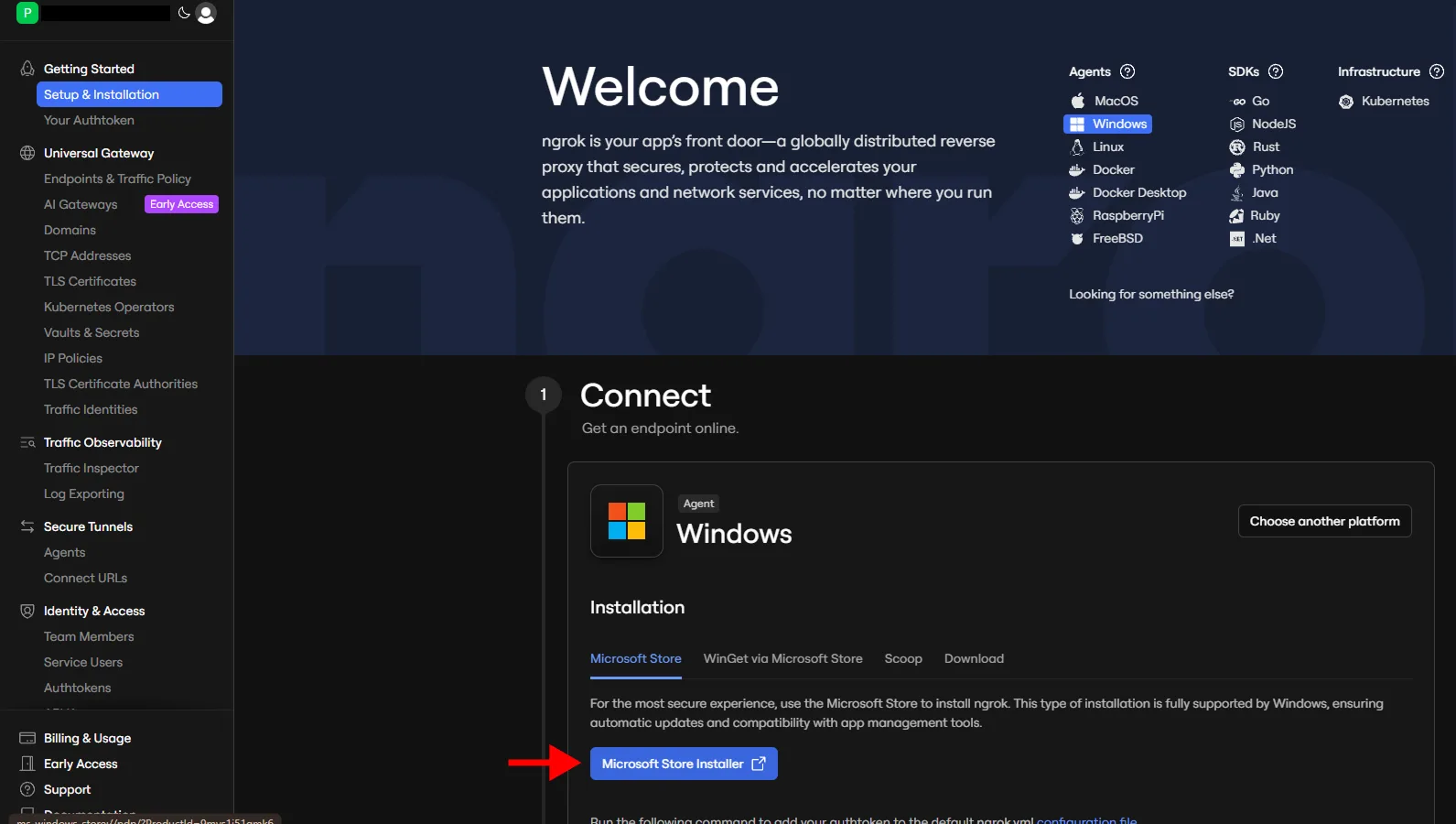1456x824 pixels.
Task: Open Vaults & Secrets
Action: [x=92, y=332]
